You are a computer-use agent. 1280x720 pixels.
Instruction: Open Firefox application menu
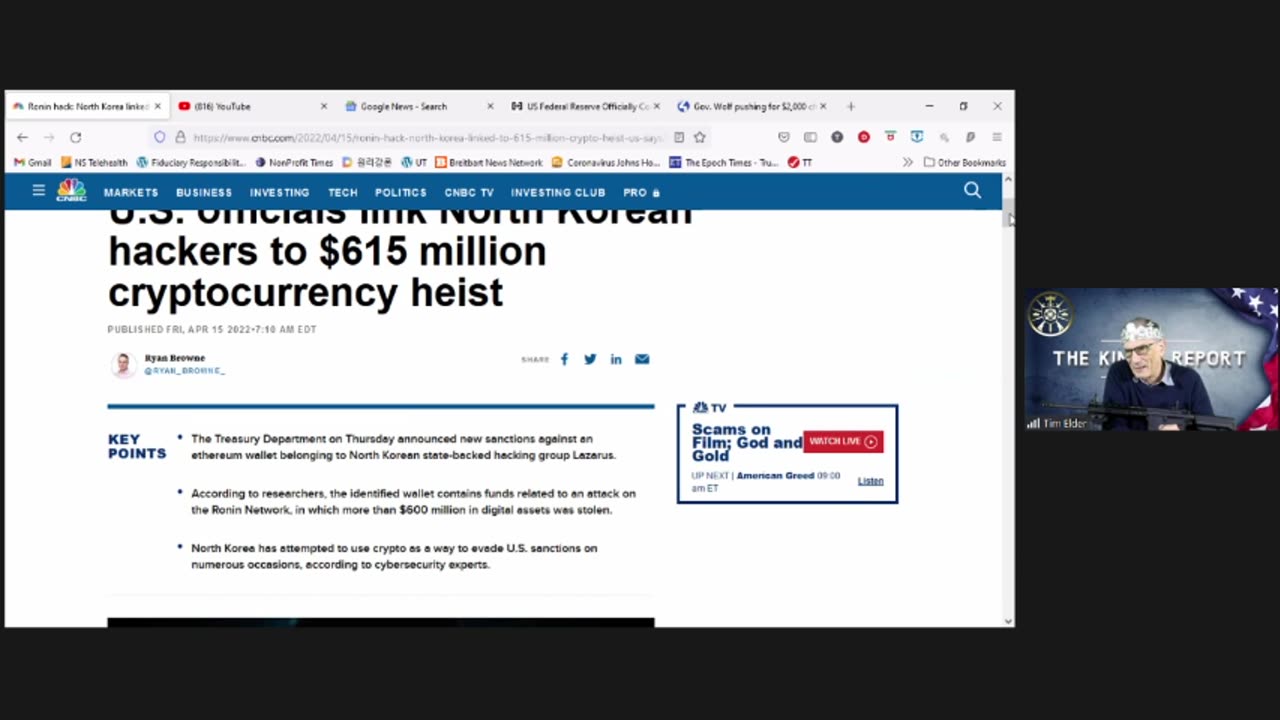pos(997,137)
